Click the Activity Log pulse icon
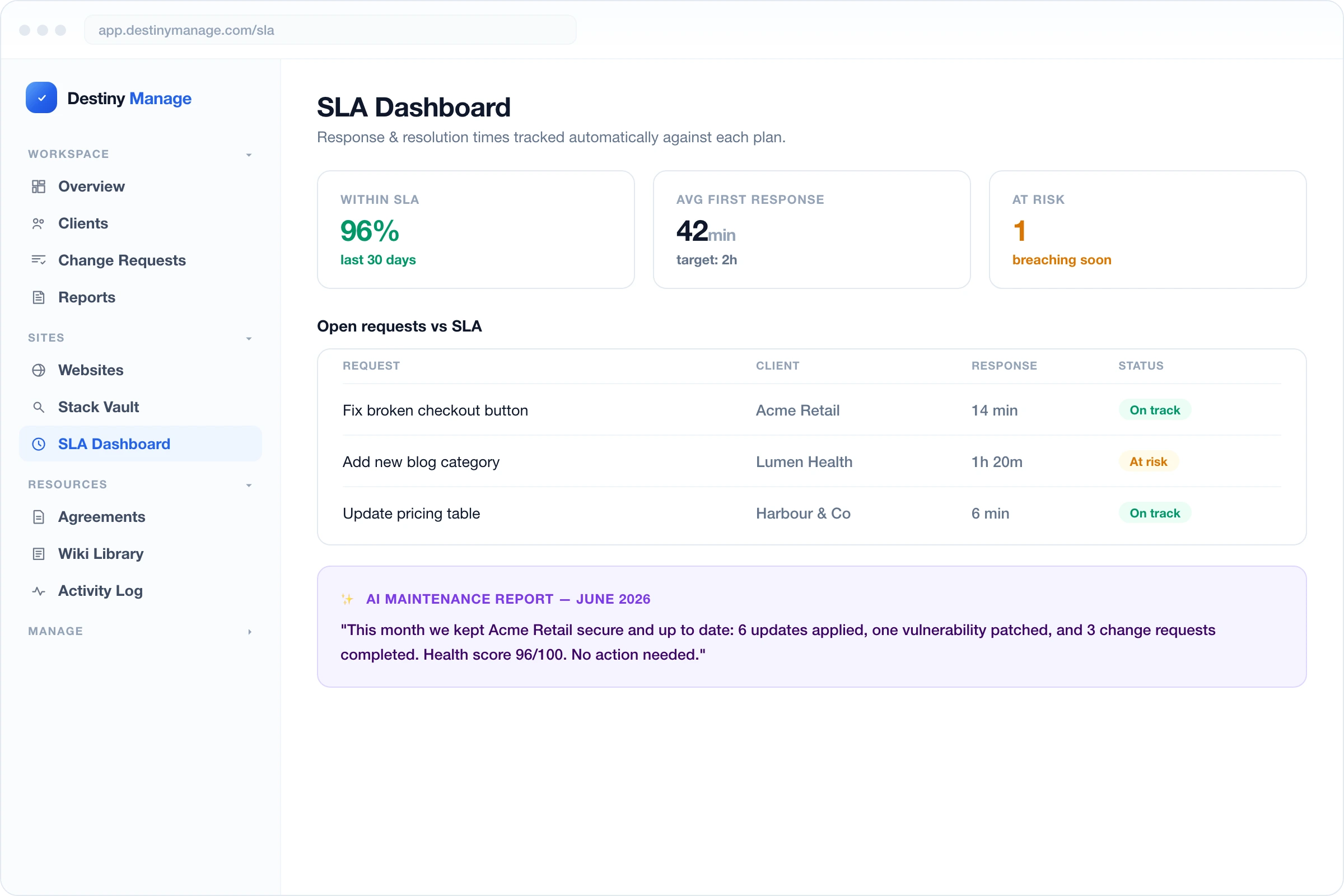Viewport: 1344px width, 896px height. (38, 591)
